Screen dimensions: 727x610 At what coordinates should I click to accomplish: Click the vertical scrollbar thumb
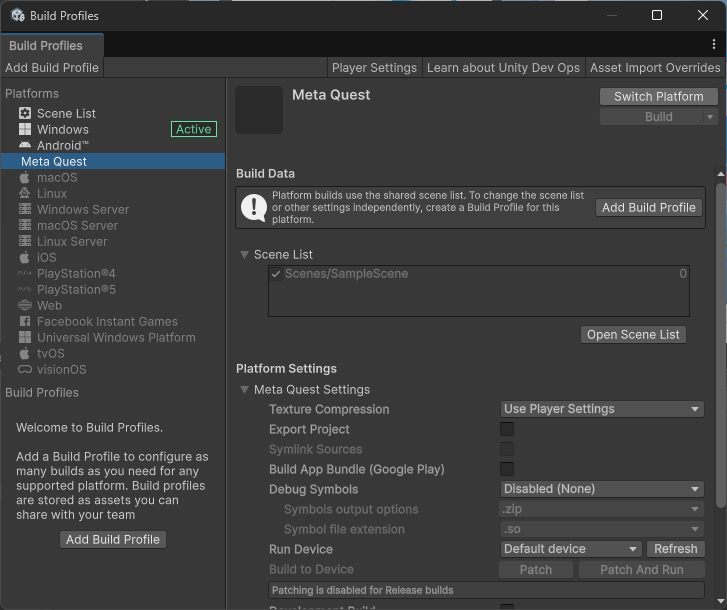720,345
